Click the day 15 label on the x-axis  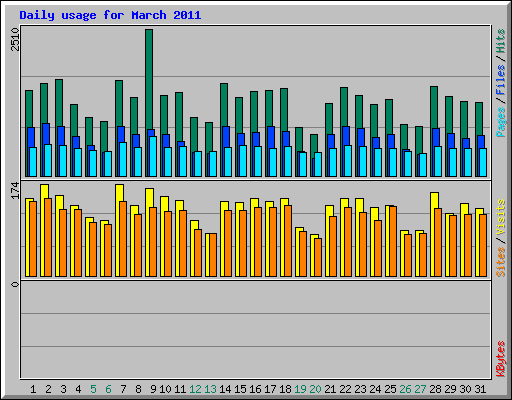[240, 389]
